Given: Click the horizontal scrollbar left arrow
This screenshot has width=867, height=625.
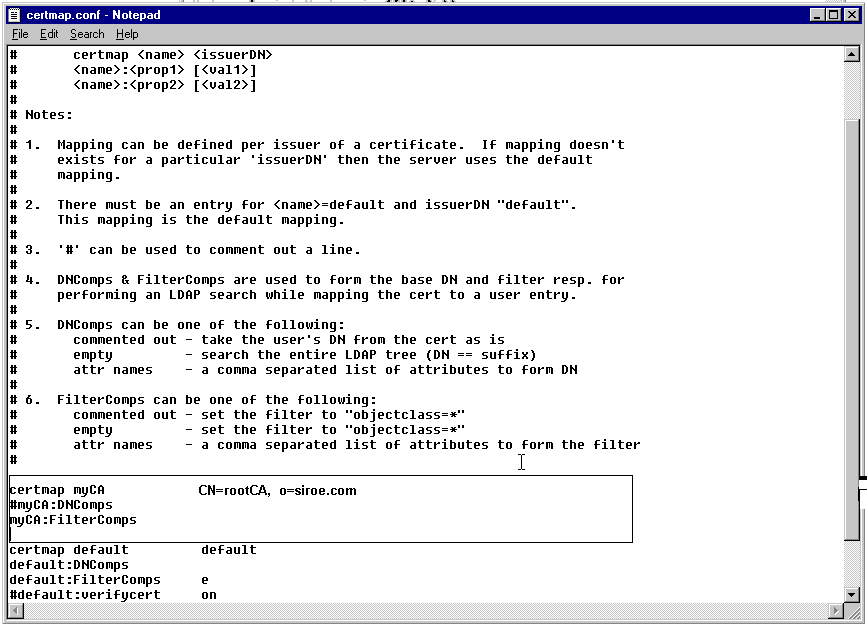Looking at the screenshot, I should 16,611.
